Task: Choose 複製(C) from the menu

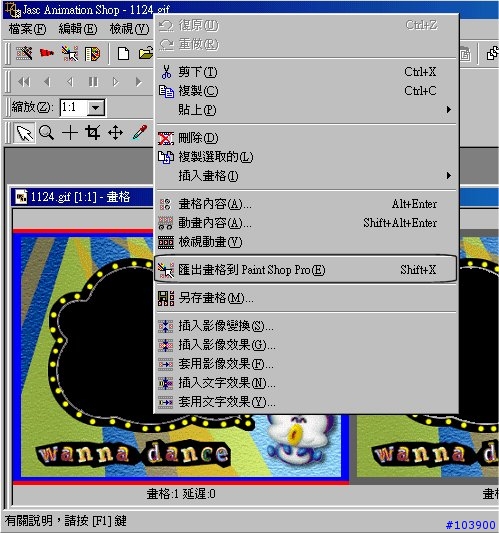Action: point(306,91)
